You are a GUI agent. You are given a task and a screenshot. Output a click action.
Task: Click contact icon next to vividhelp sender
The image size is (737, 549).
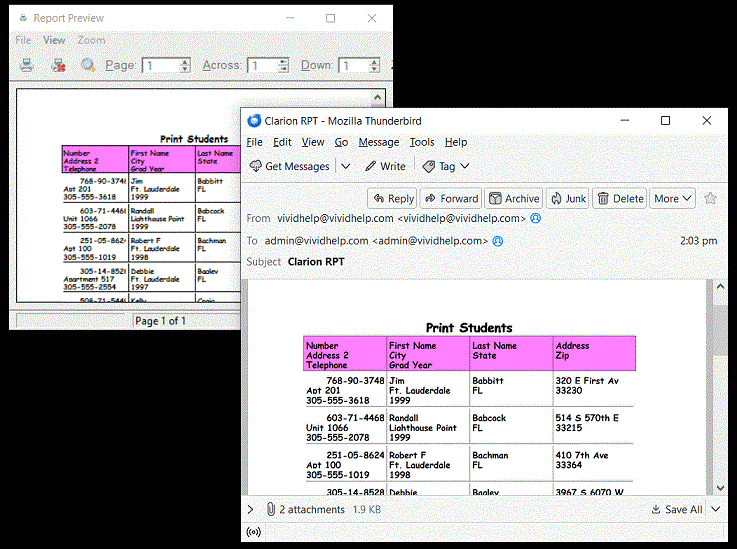(x=535, y=219)
